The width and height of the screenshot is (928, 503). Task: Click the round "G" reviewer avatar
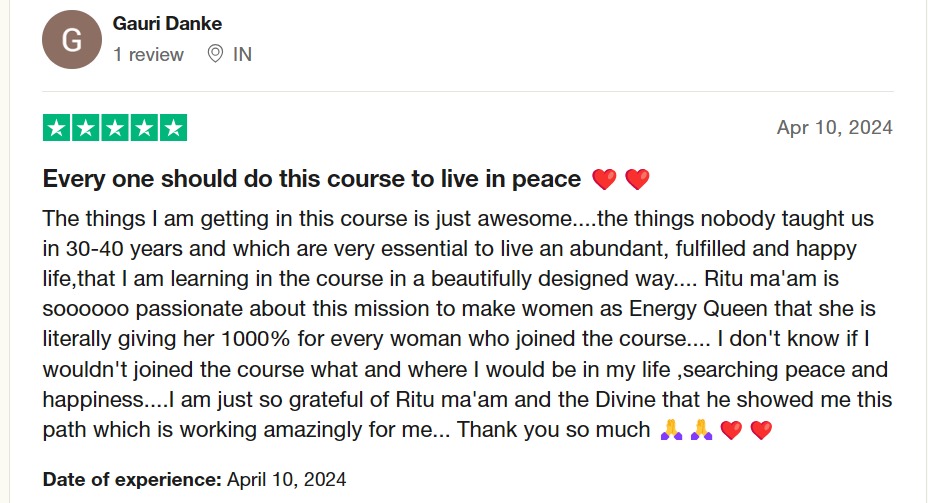click(72, 40)
